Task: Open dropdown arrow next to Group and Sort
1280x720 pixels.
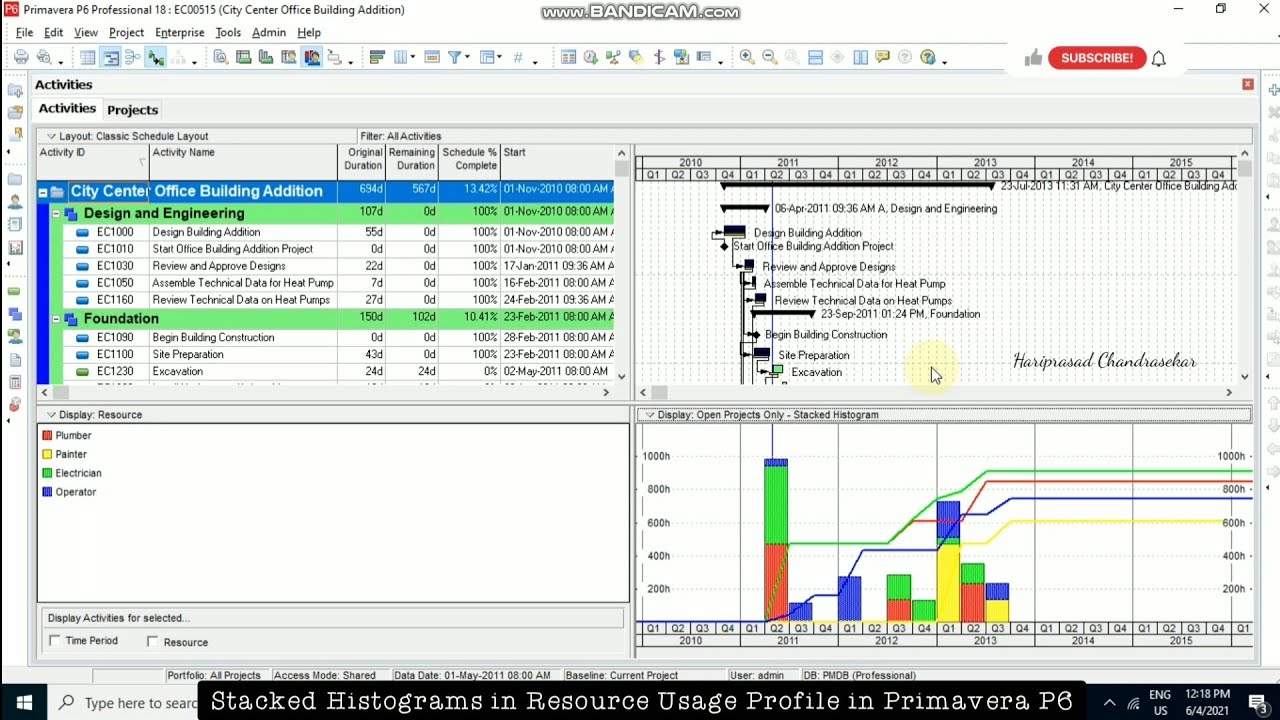Action: click(x=499, y=57)
